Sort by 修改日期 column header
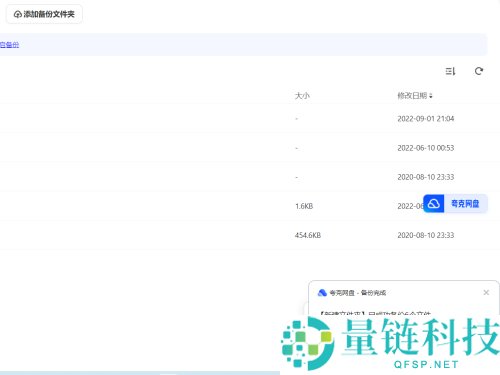Viewport: 500px width, 375px height. [415, 96]
